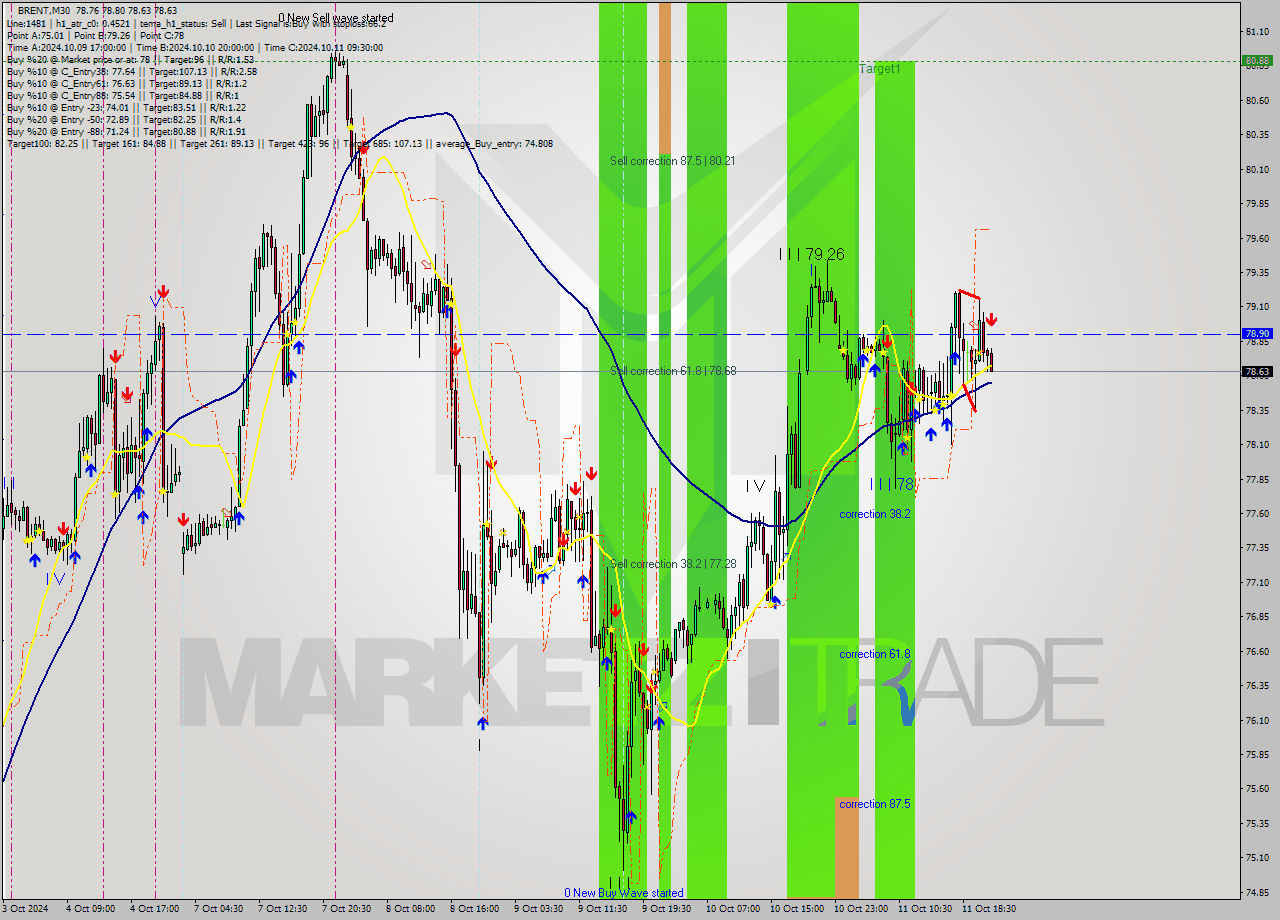The height and width of the screenshot is (920, 1280).
Task: Click the 75.35 price axis value
Action: [1257, 824]
